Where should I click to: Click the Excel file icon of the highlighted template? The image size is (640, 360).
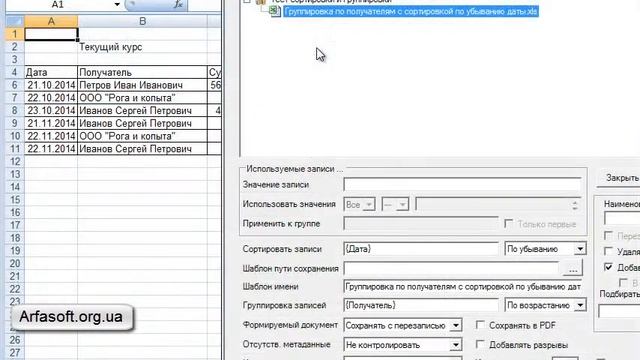(274, 11)
